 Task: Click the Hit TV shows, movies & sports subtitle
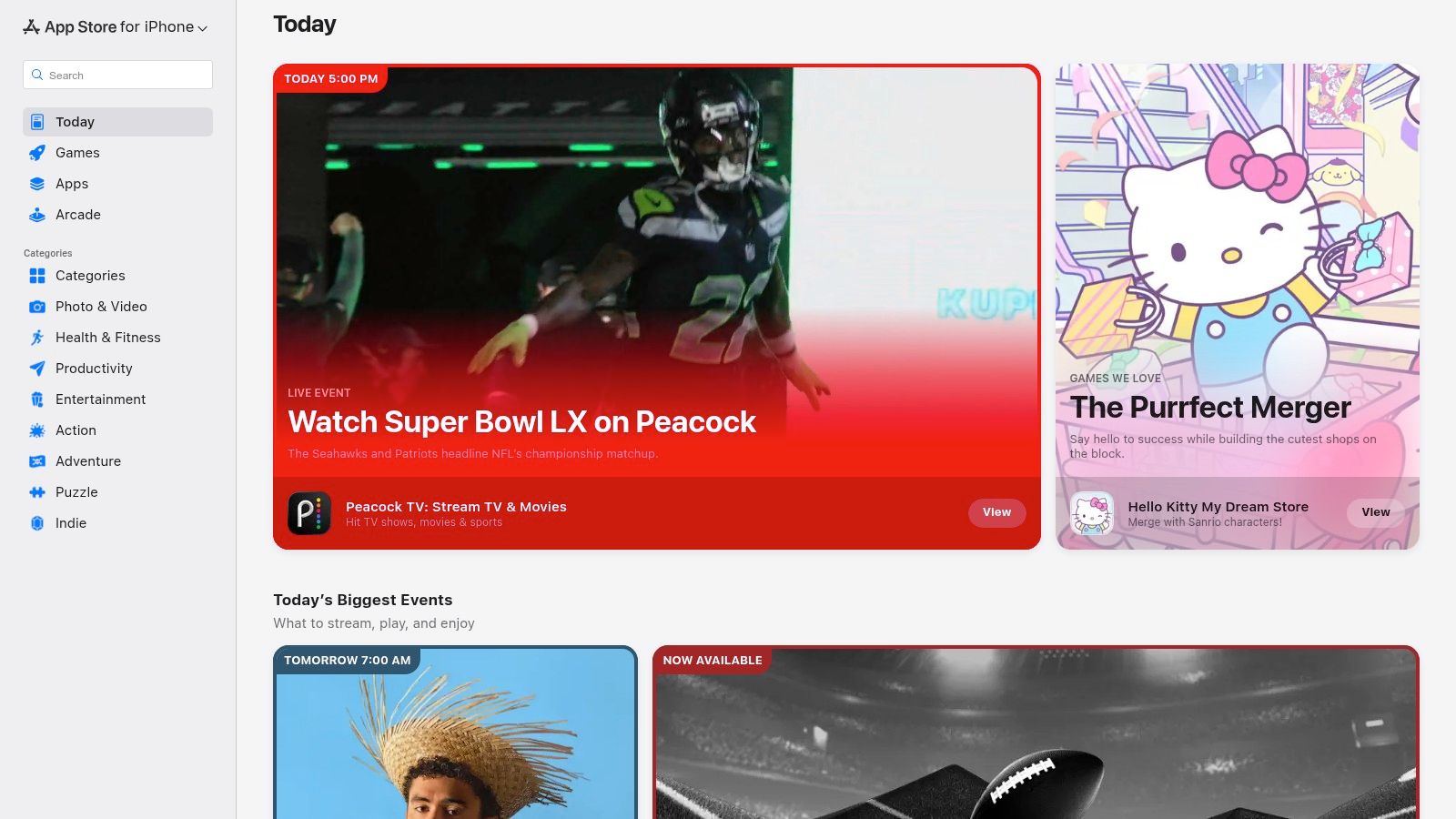click(424, 522)
